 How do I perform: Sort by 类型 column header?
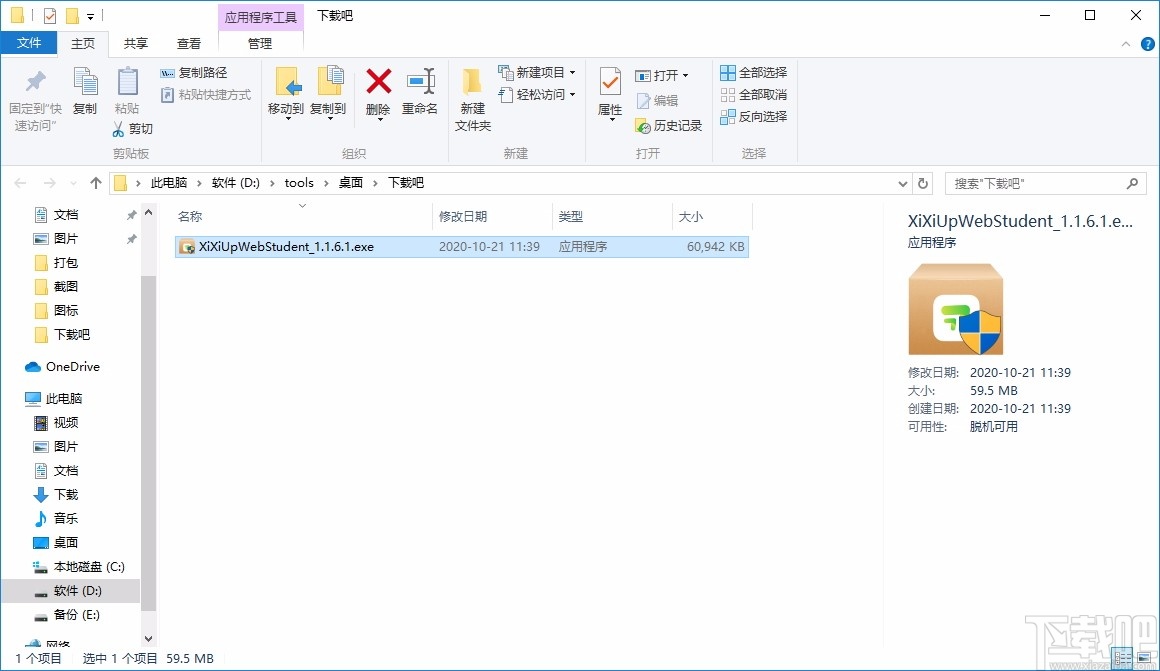click(x=612, y=216)
